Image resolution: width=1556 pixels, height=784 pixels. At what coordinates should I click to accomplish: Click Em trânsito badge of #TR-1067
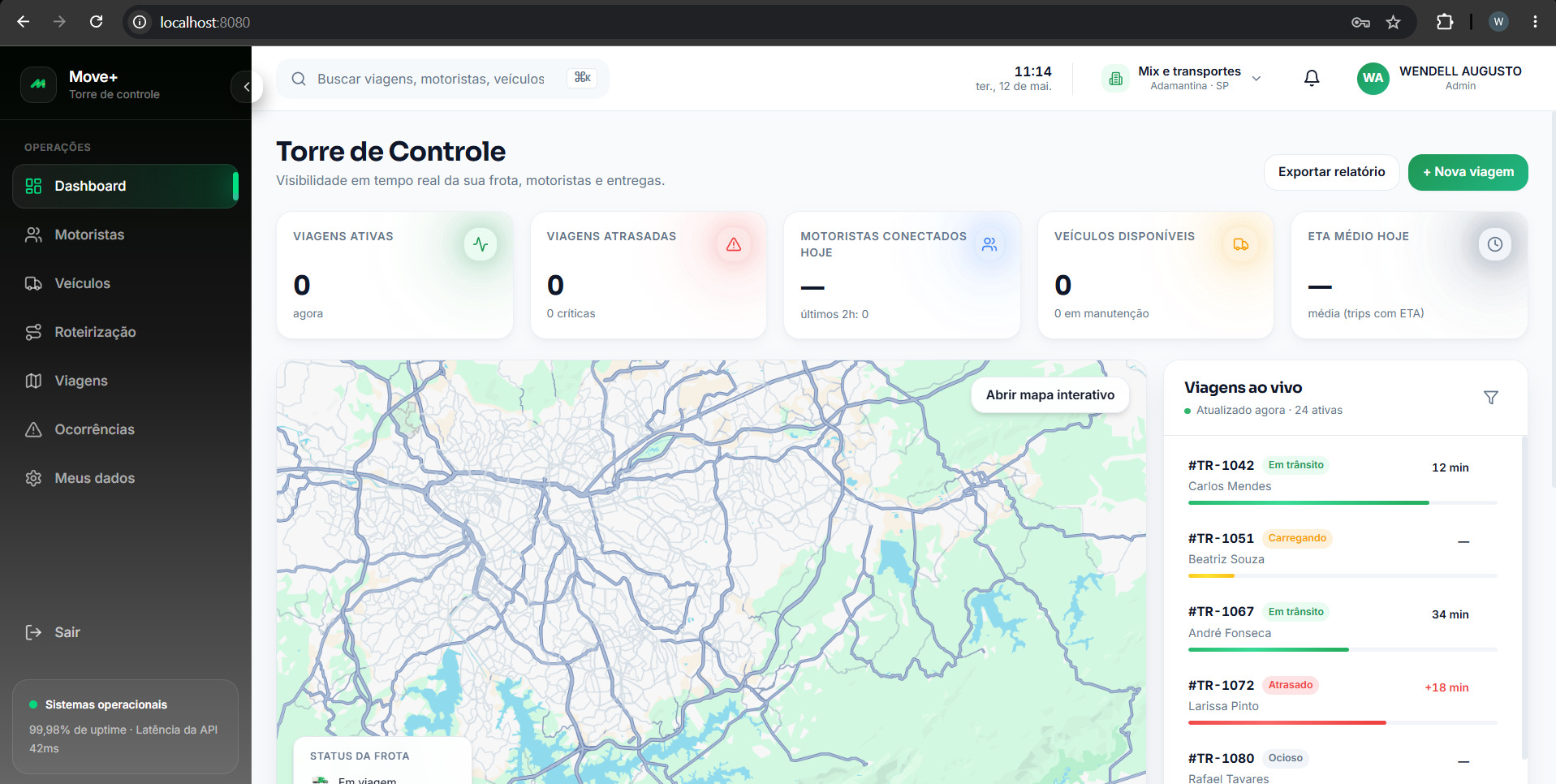[x=1295, y=612]
